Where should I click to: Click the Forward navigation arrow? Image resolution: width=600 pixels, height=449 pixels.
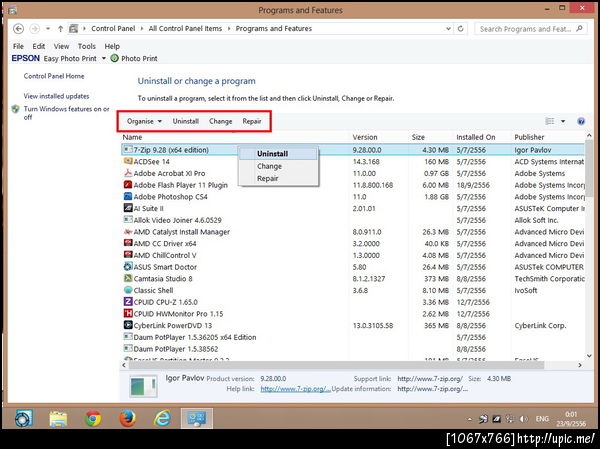pyautogui.click(x=34, y=29)
